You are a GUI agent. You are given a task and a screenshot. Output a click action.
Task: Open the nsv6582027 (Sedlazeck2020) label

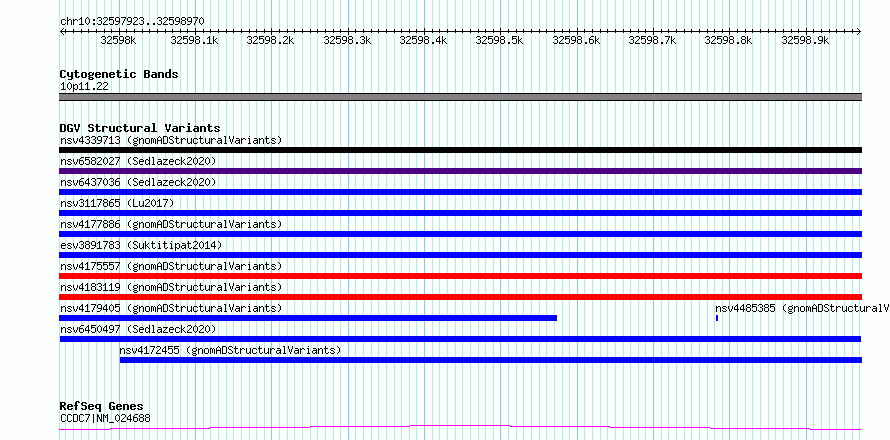tap(138, 161)
